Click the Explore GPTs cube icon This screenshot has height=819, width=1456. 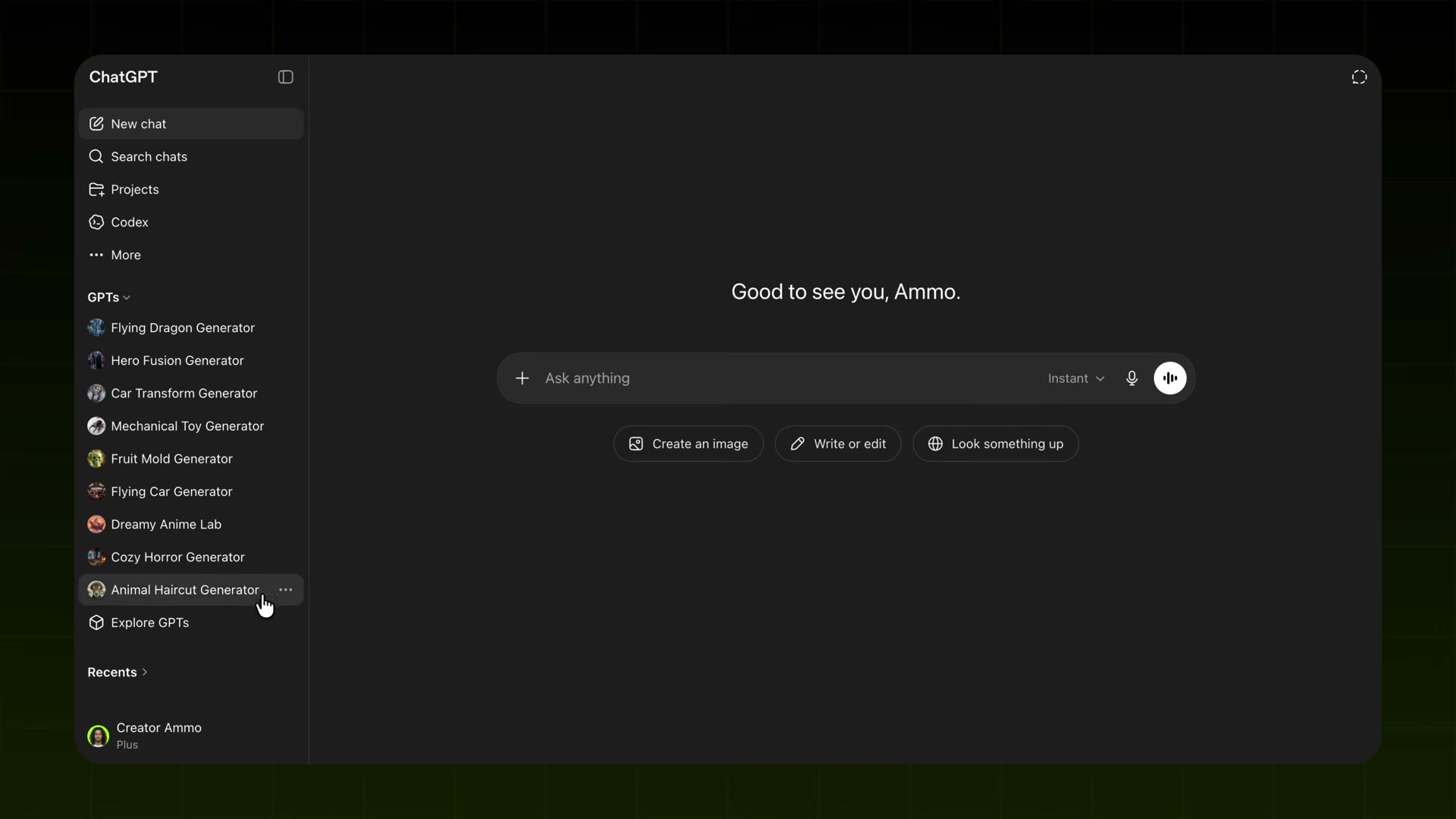click(x=96, y=623)
